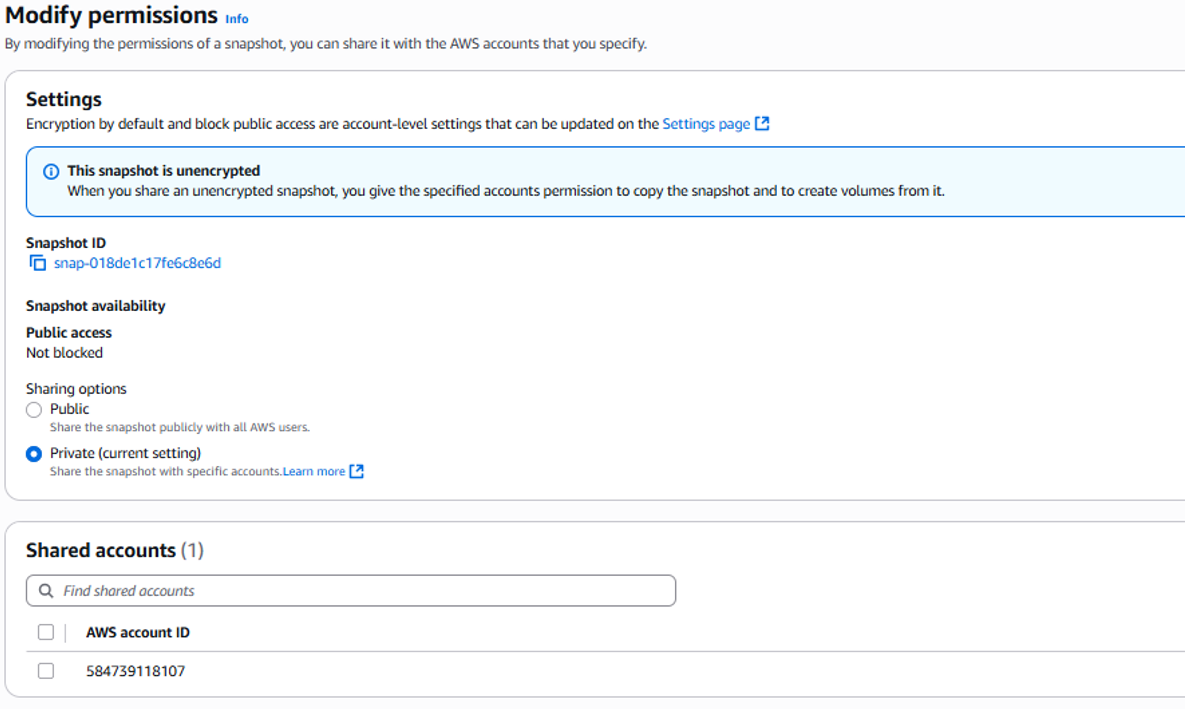Click the magnifier icon in search box

[46, 591]
